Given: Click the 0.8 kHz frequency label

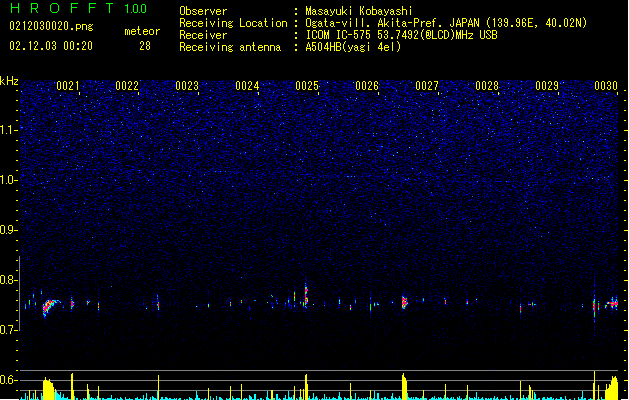Looking at the screenshot, I should click(x=9, y=280).
